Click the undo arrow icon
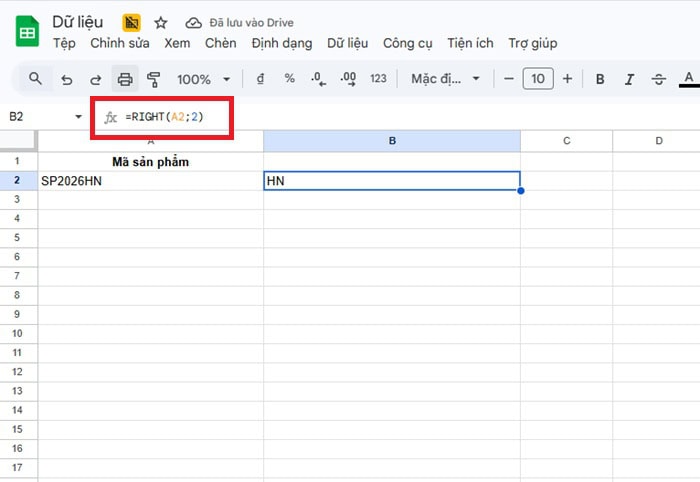 coord(66,79)
